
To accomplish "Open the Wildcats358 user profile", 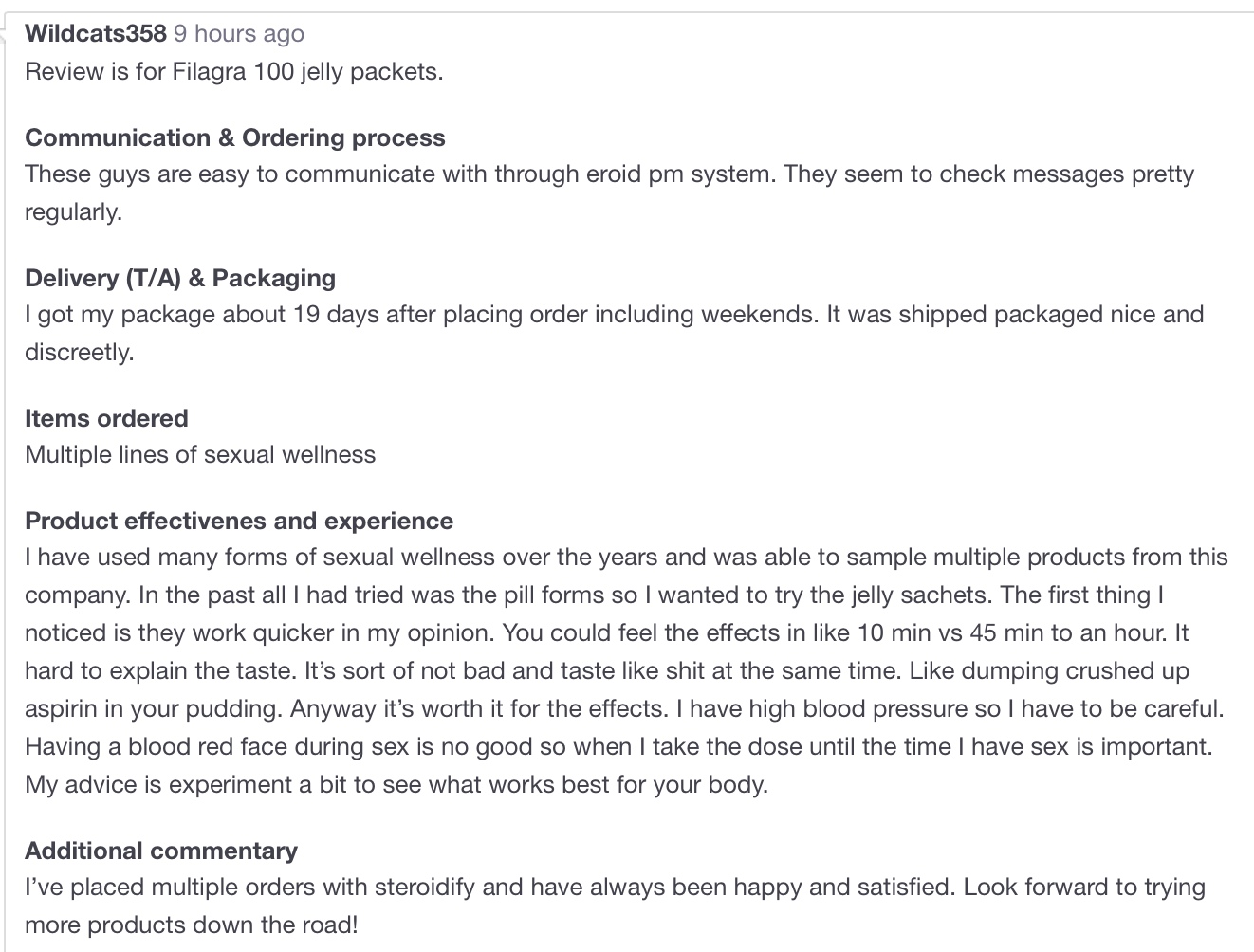I will point(95,34).
